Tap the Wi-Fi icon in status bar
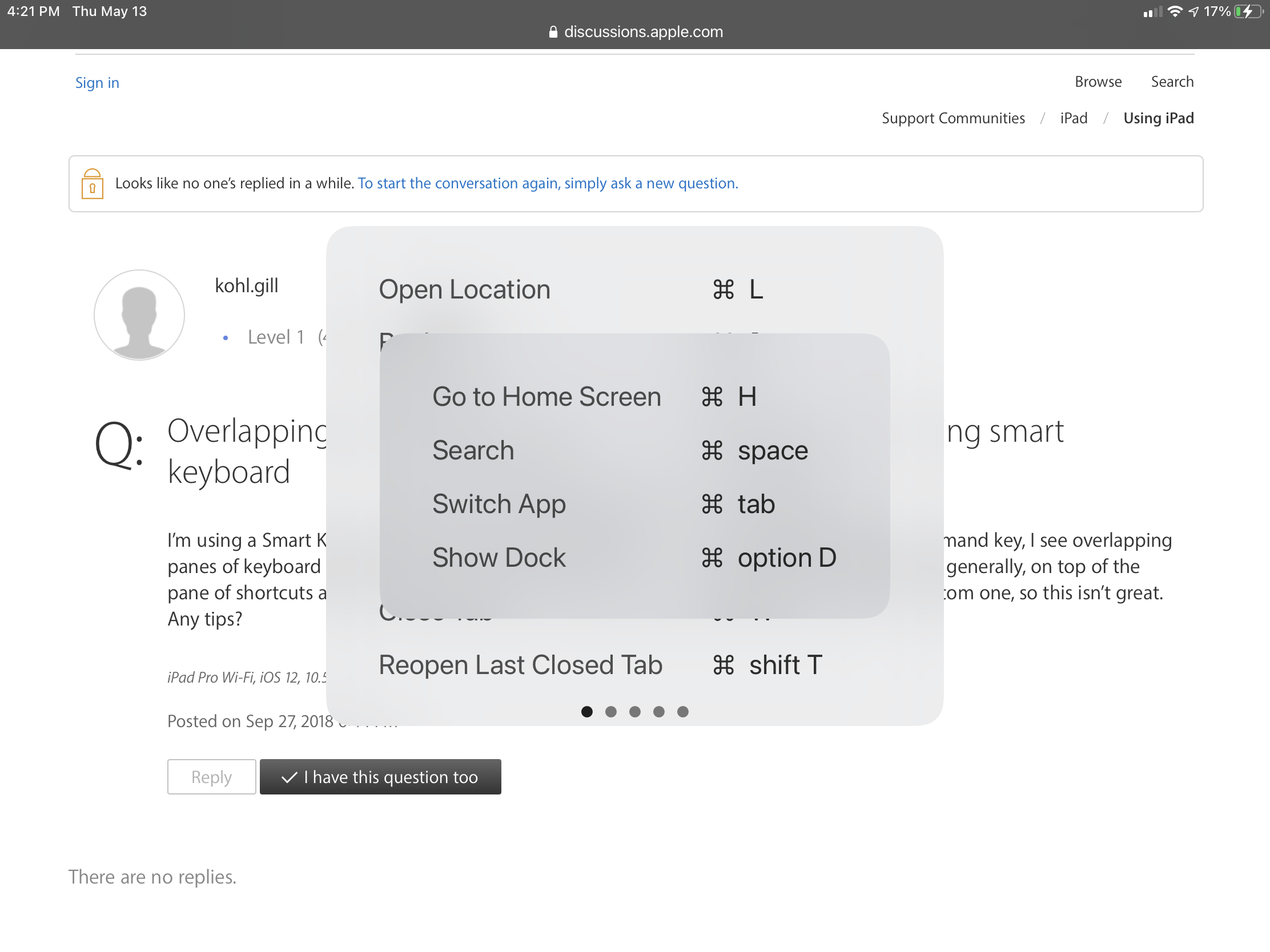The height and width of the screenshot is (952, 1270). [1175, 11]
